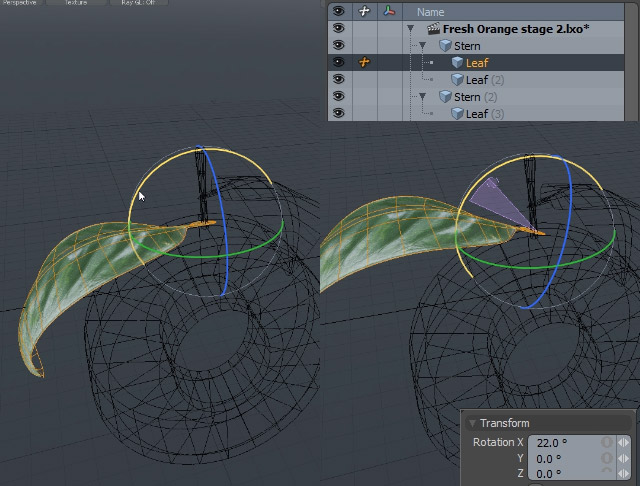640x486 pixels.
Task: Open the Perspective view type menu
Action: tap(21, 2)
